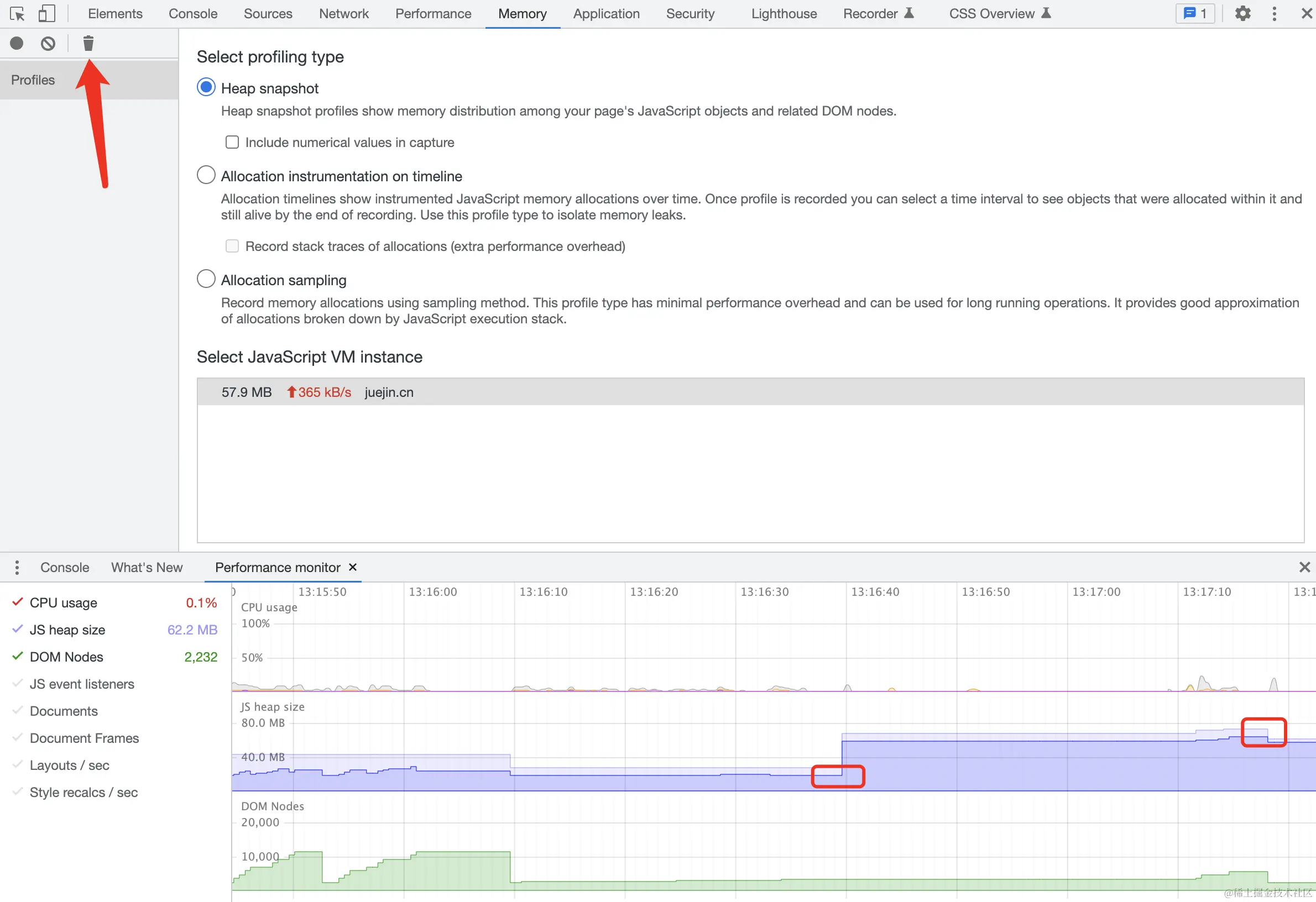
Task: Click the collect garbage trash icon
Action: (88, 43)
